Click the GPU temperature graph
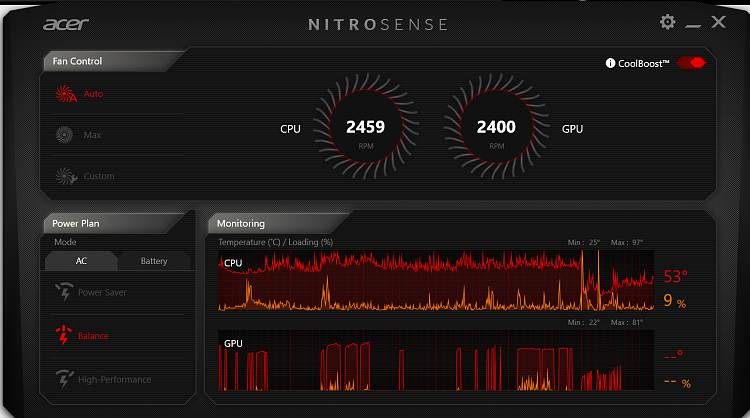This screenshot has height=418, width=750. [435, 362]
